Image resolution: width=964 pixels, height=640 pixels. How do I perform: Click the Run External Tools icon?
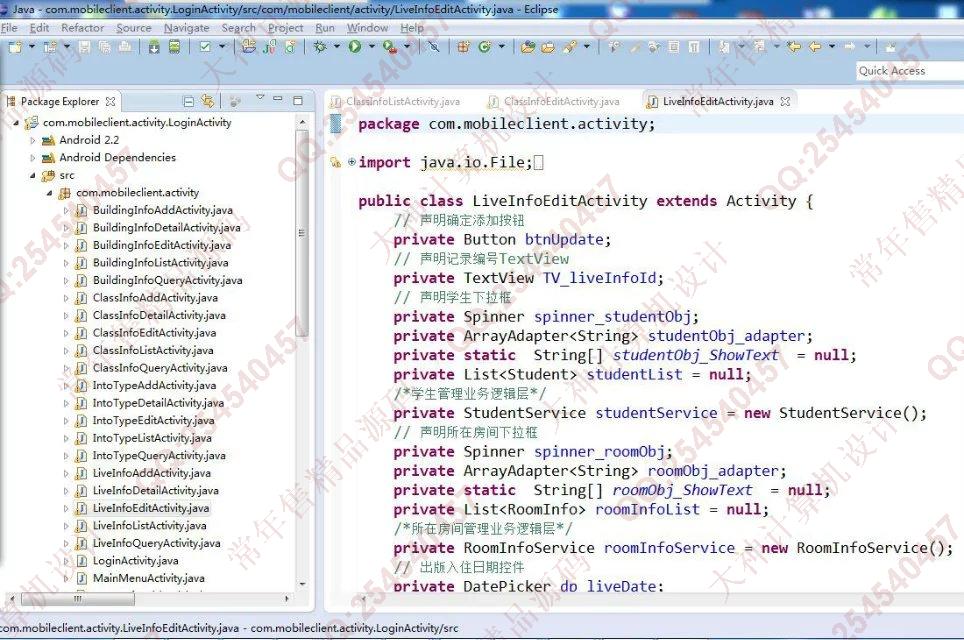389,47
